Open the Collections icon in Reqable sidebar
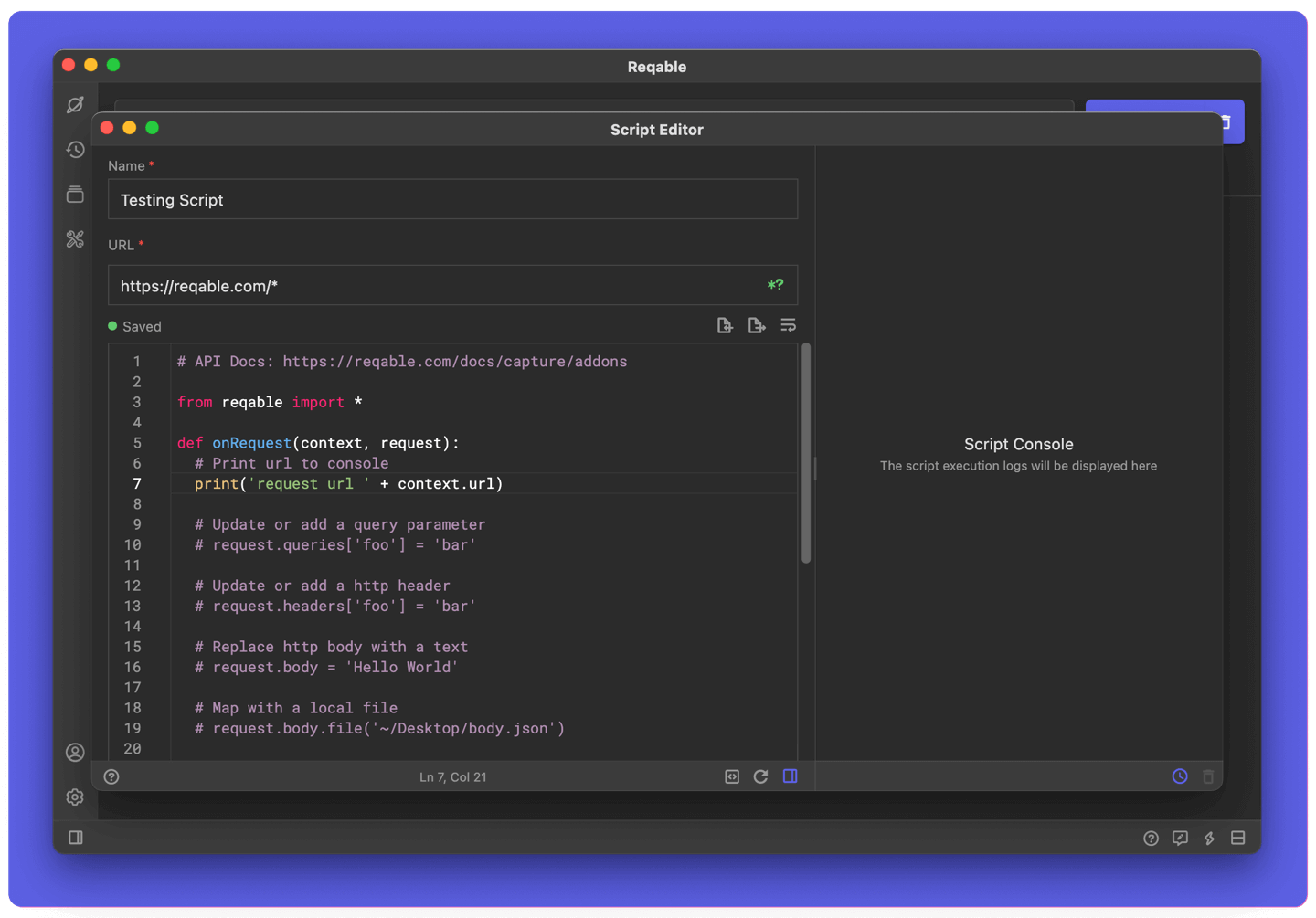Image resolution: width=1316 pixels, height=918 pixels. tap(75, 194)
